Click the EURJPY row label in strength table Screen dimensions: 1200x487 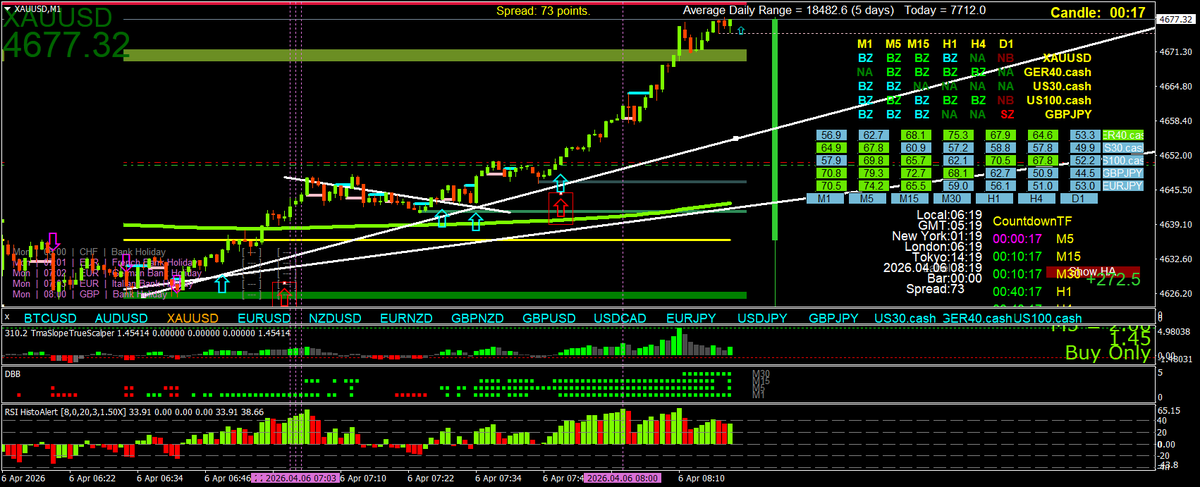(1124, 185)
